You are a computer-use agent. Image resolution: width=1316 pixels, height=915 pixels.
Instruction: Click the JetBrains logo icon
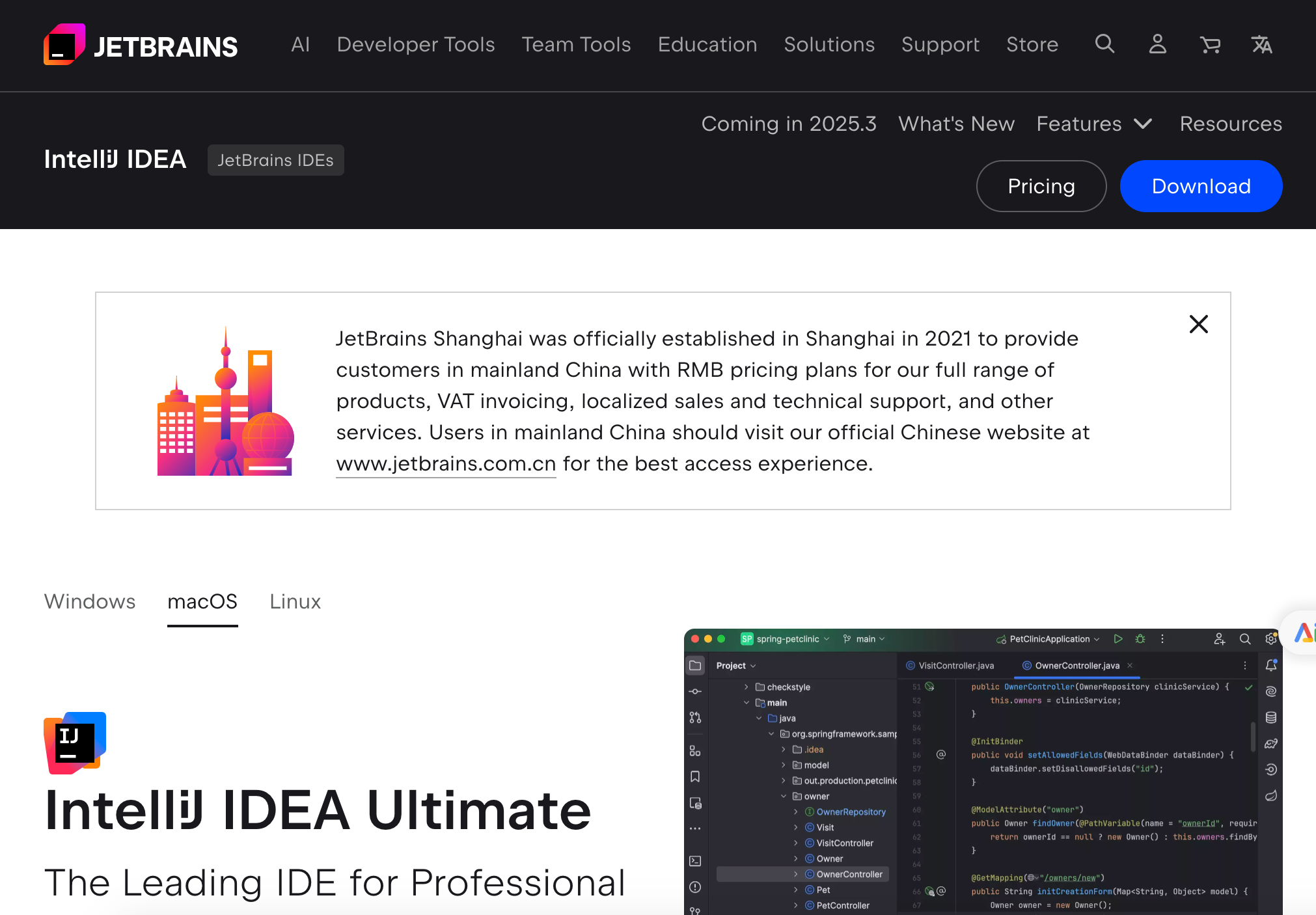click(x=64, y=45)
